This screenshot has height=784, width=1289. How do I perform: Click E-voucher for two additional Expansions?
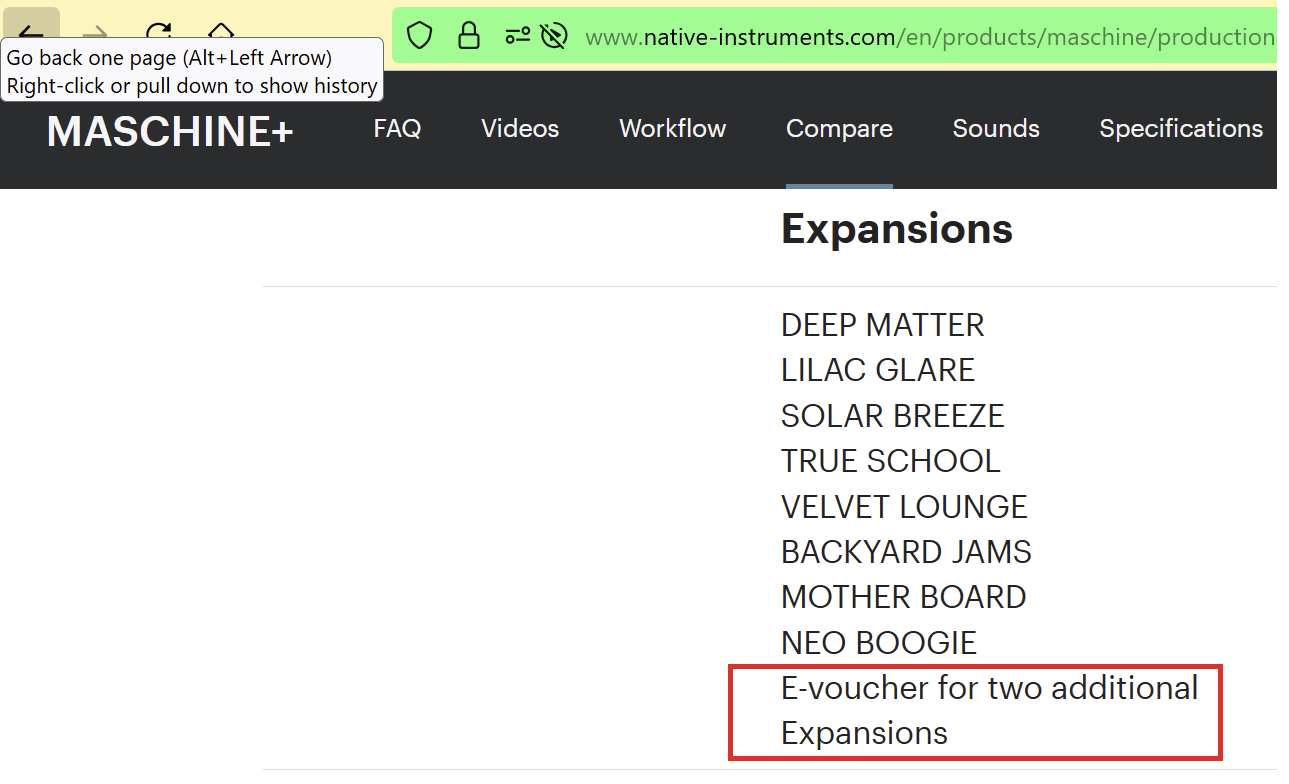[x=989, y=711]
